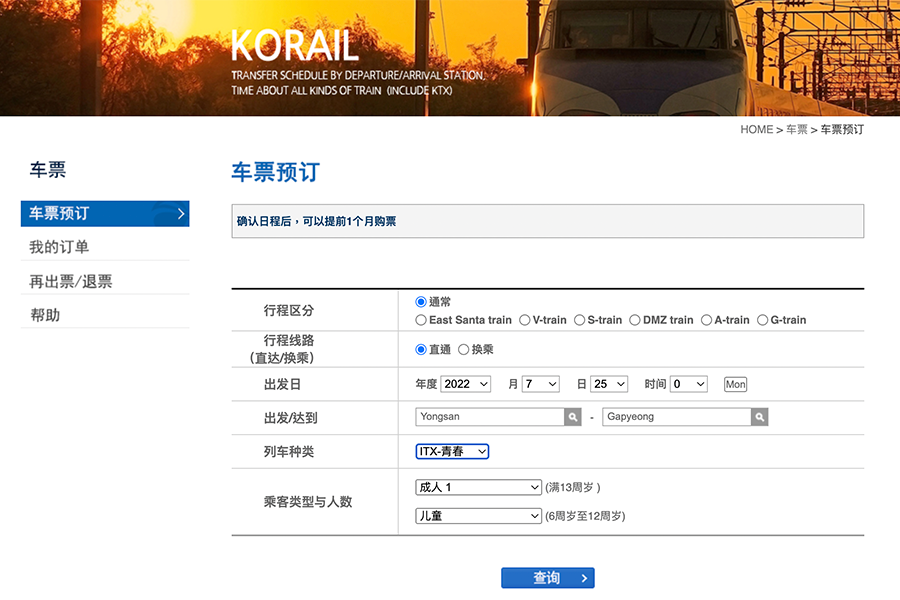Open the 儿童 child passenger dropdown
Image resolution: width=900 pixels, height=600 pixels.
click(x=478, y=516)
